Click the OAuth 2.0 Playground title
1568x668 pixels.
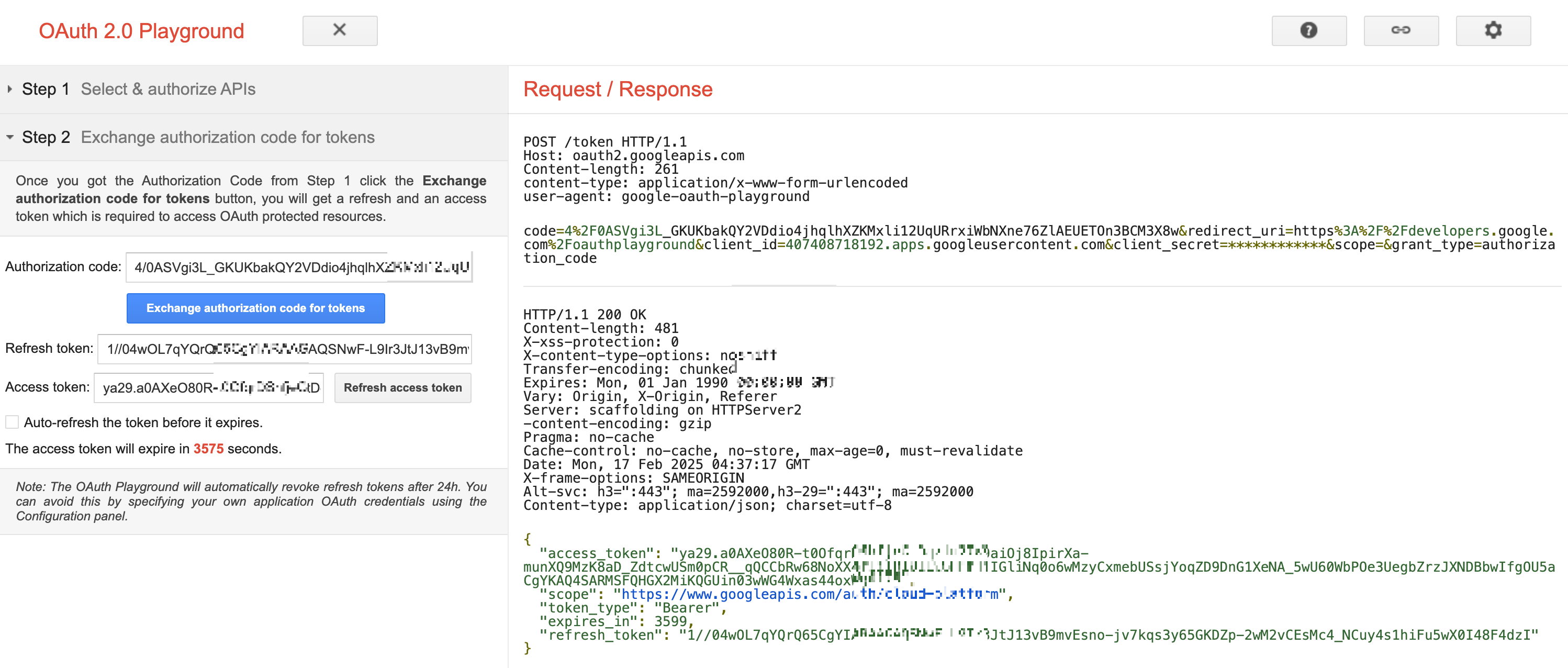141,31
